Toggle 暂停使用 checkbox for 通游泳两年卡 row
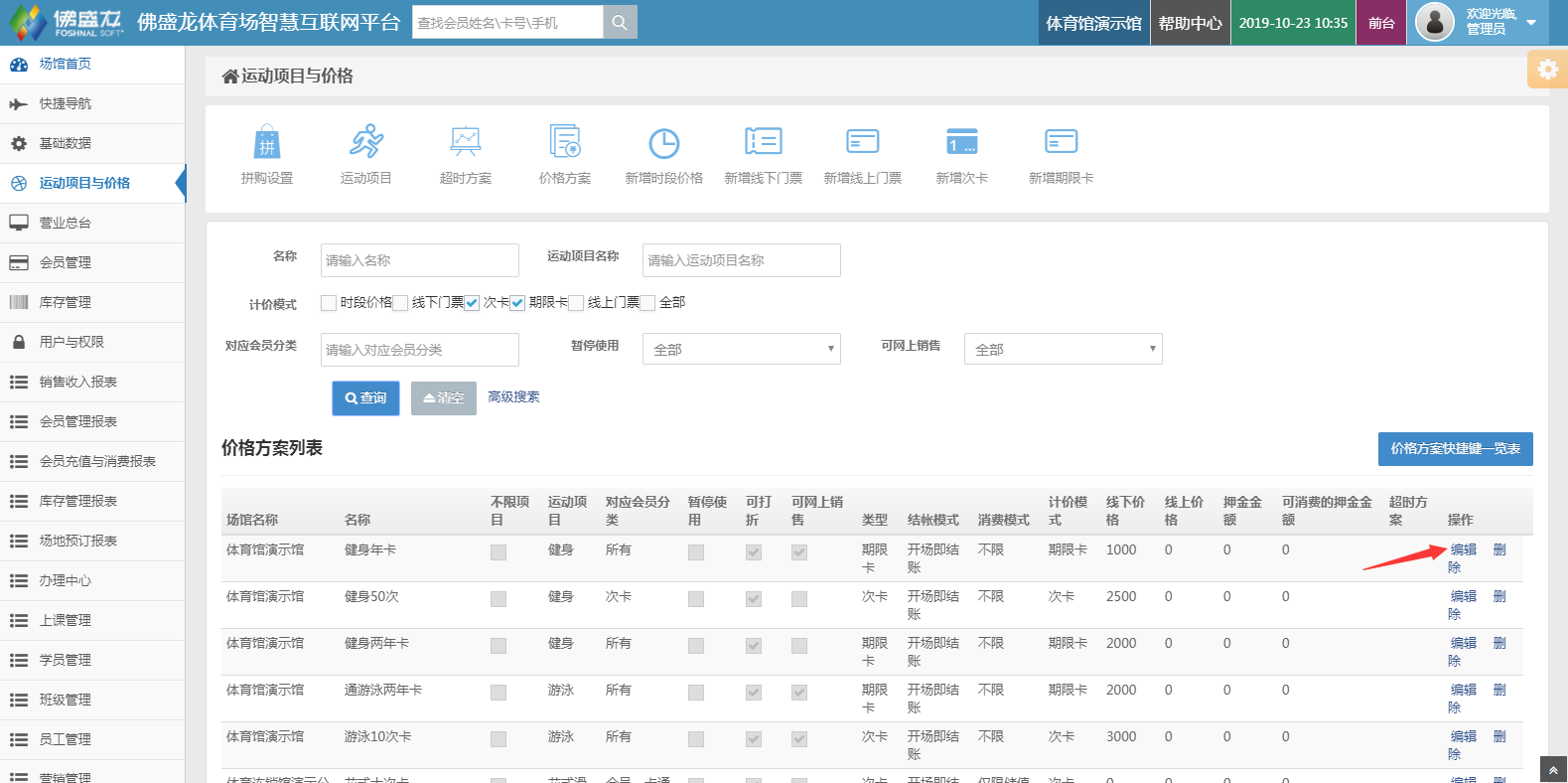The image size is (1568, 783). (x=696, y=693)
